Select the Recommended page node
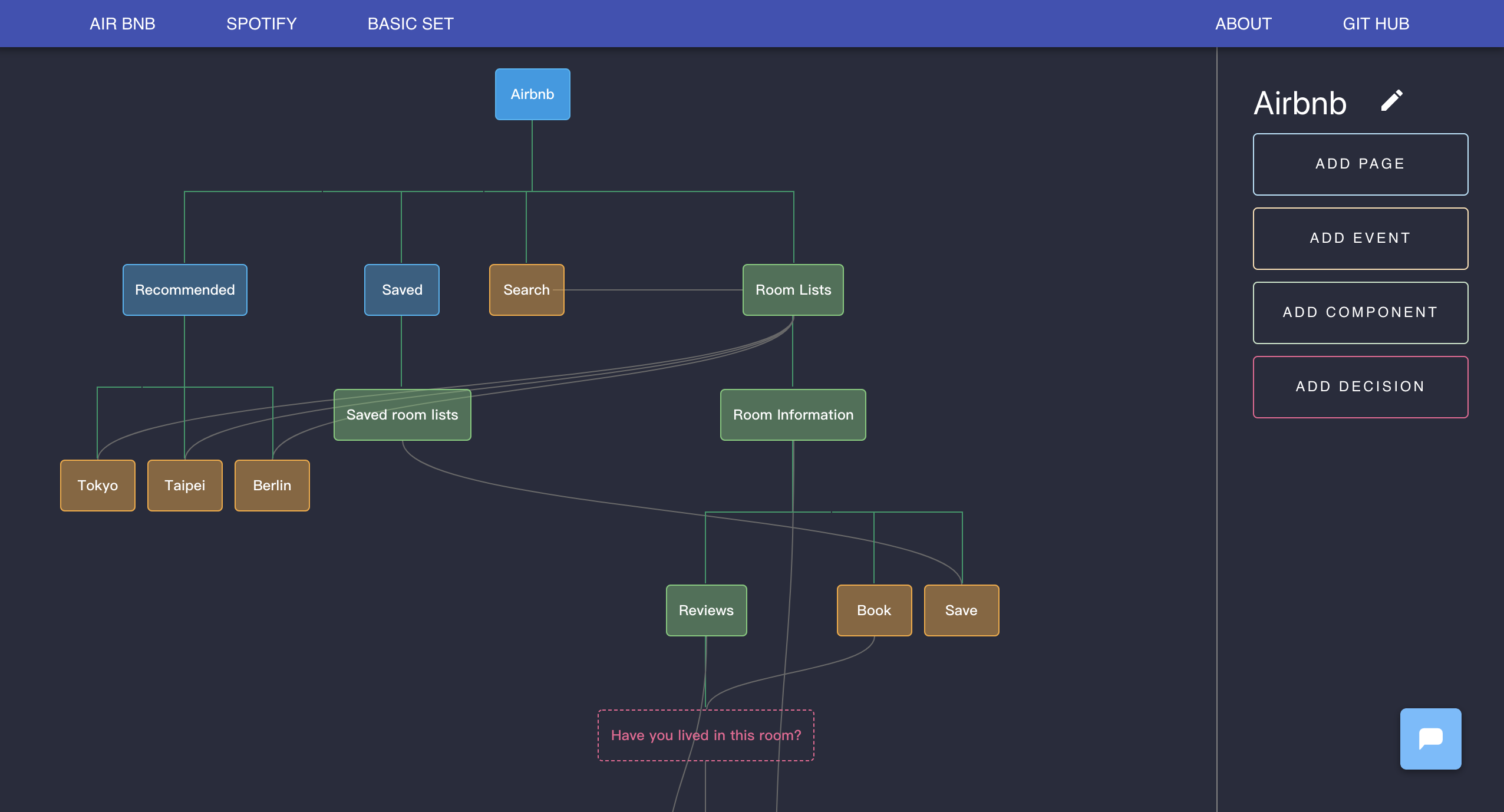This screenshot has width=1504, height=812. click(x=184, y=290)
